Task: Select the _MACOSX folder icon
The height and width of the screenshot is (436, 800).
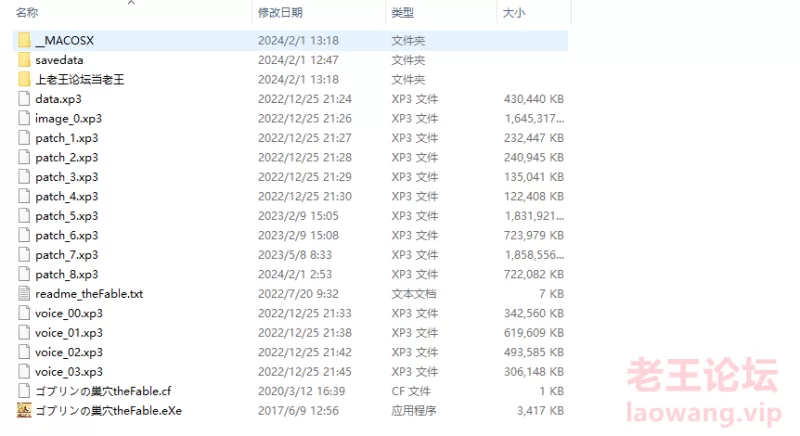Action: pyautogui.click(x=24, y=40)
